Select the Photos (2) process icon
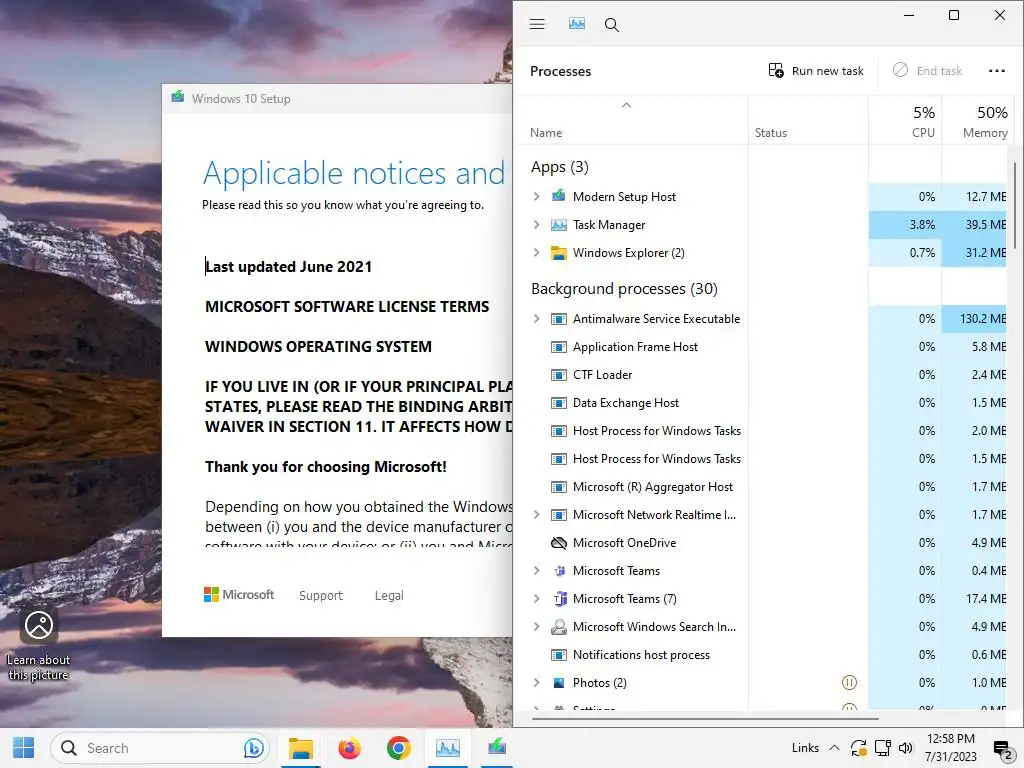The height and width of the screenshot is (768, 1024). point(558,682)
